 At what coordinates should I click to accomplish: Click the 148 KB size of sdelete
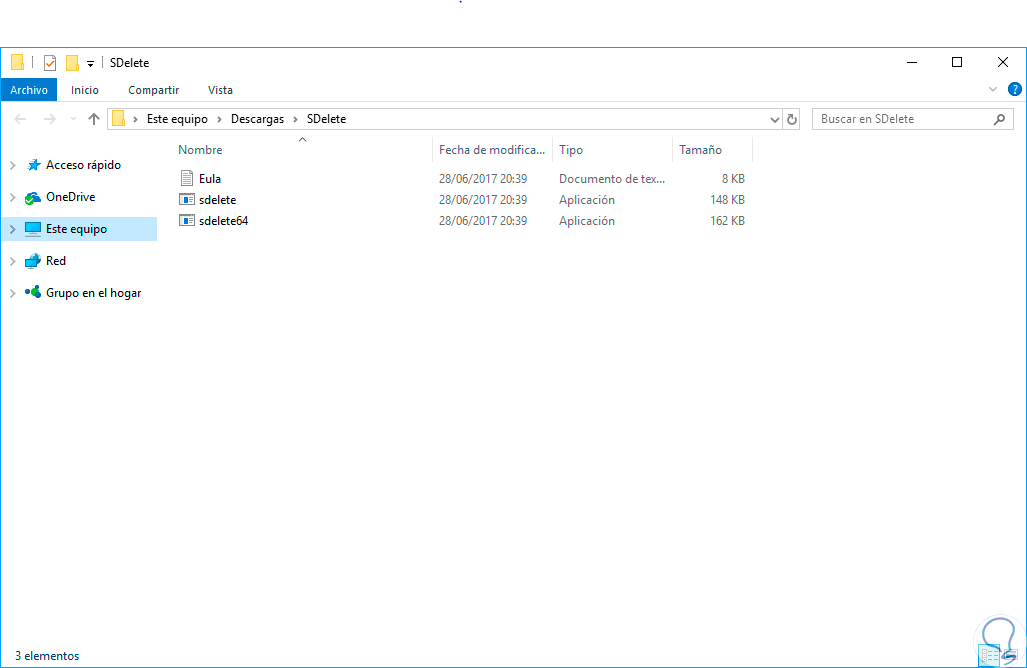point(727,199)
